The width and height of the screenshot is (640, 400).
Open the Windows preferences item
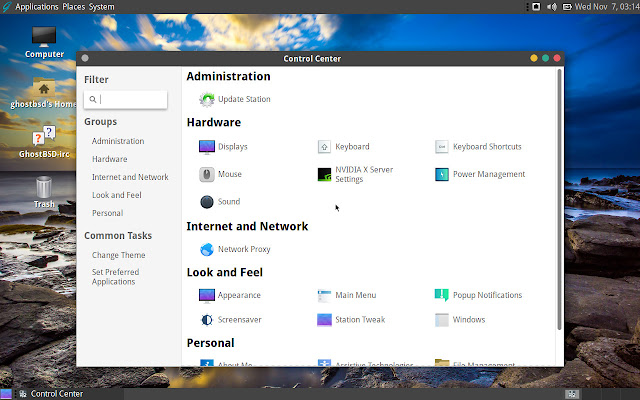[x=460, y=320]
